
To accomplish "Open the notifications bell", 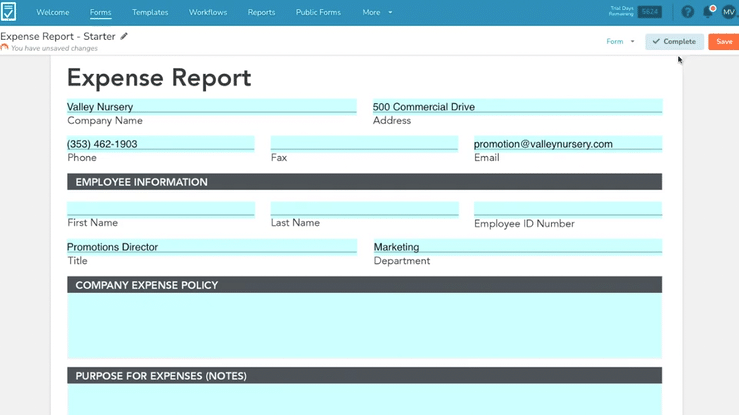I will pos(708,12).
